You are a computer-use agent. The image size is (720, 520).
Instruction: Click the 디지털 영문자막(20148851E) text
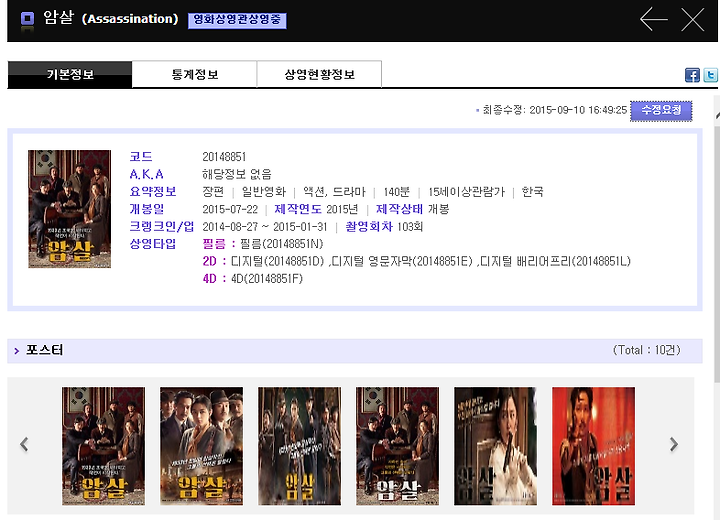click(401, 261)
